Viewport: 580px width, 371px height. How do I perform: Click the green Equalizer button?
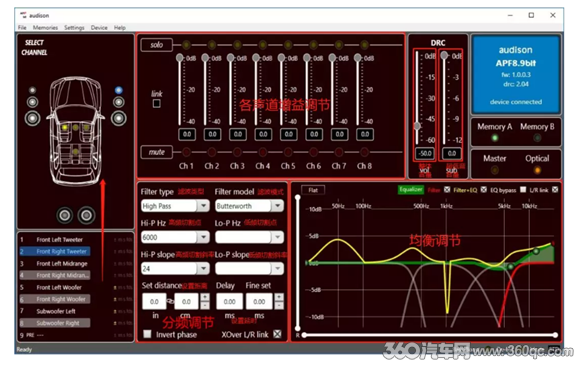411,189
